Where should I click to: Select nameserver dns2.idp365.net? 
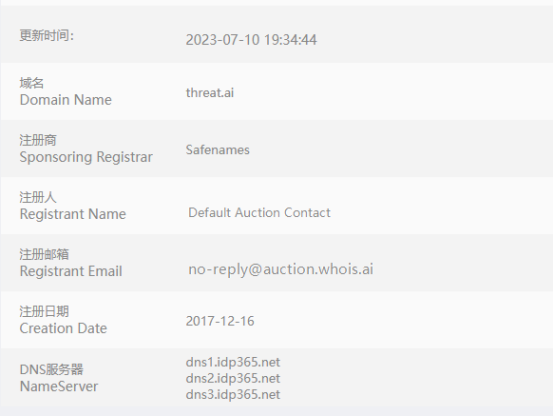[x=233, y=379]
